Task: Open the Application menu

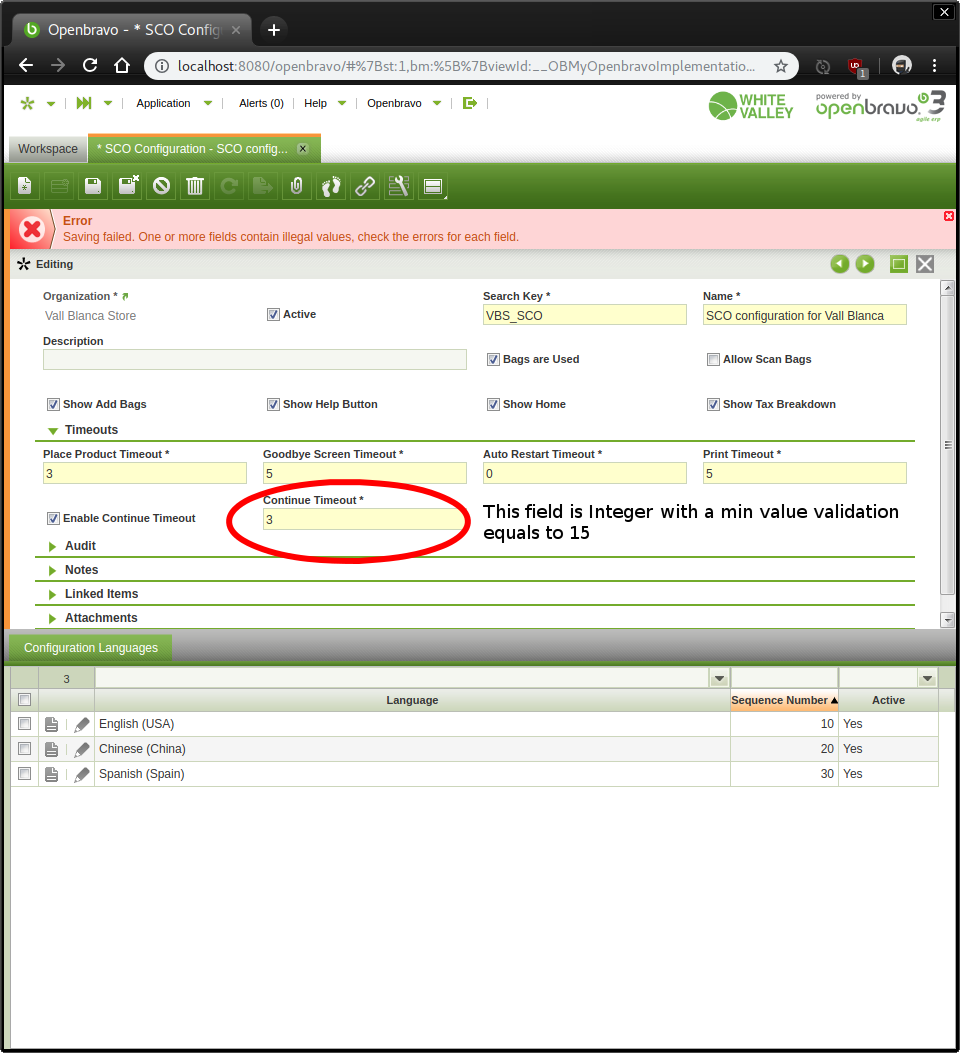Action: 163,103
